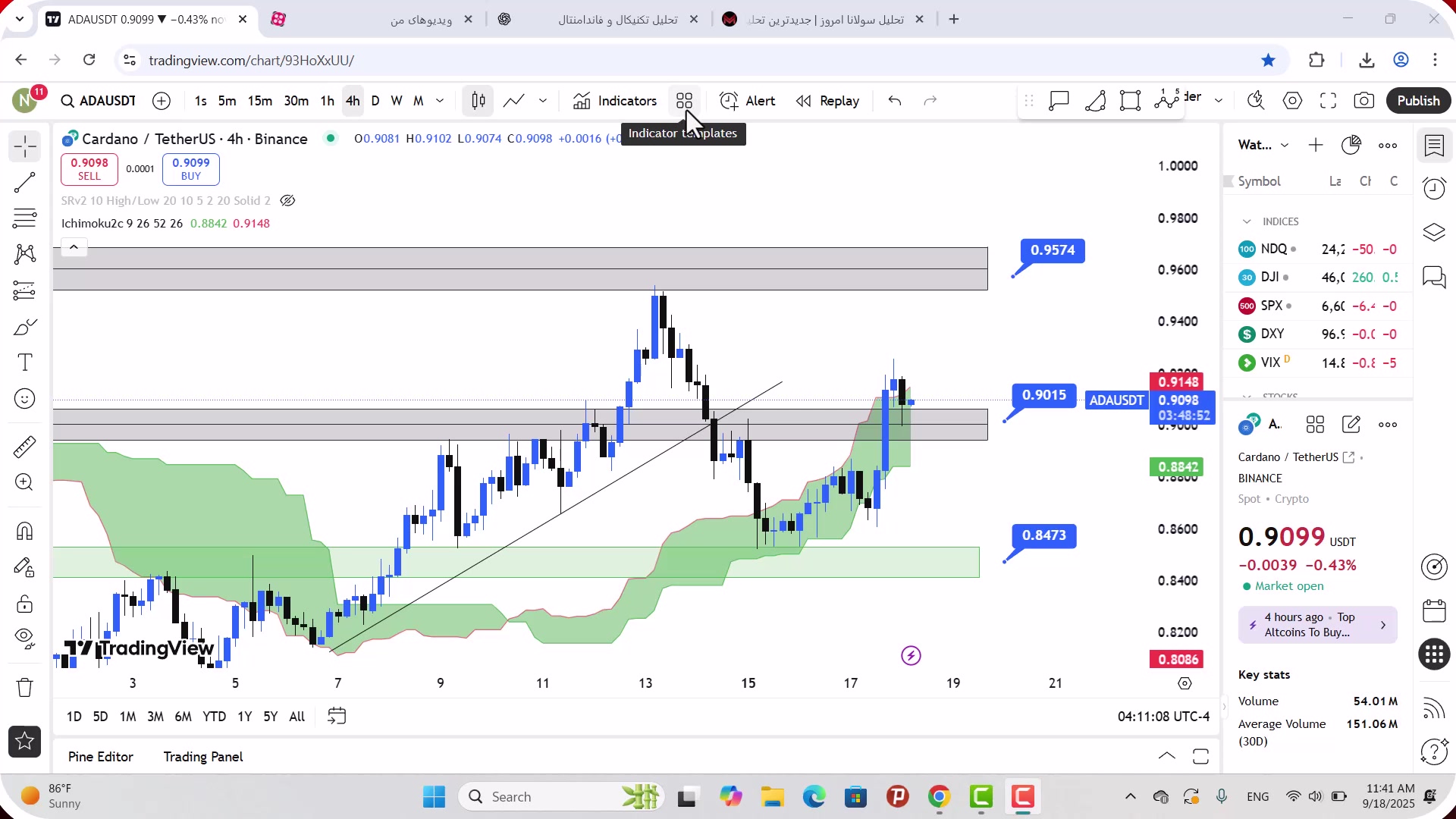The width and height of the screenshot is (1456, 819).
Task: Switch to 1h timeframe
Action: click(327, 101)
